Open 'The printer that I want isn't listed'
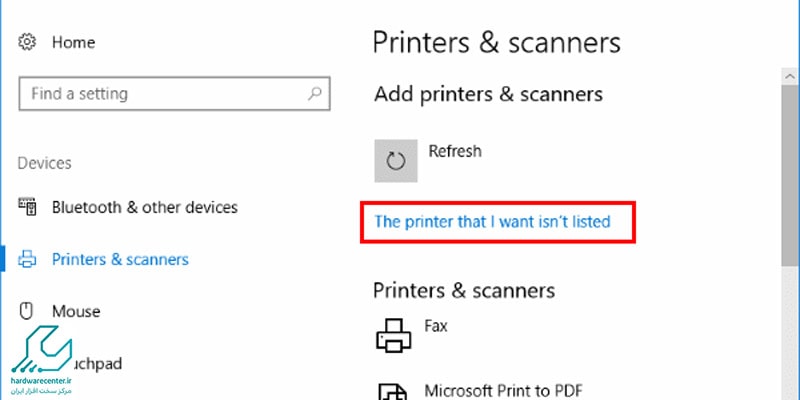 coord(492,221)
